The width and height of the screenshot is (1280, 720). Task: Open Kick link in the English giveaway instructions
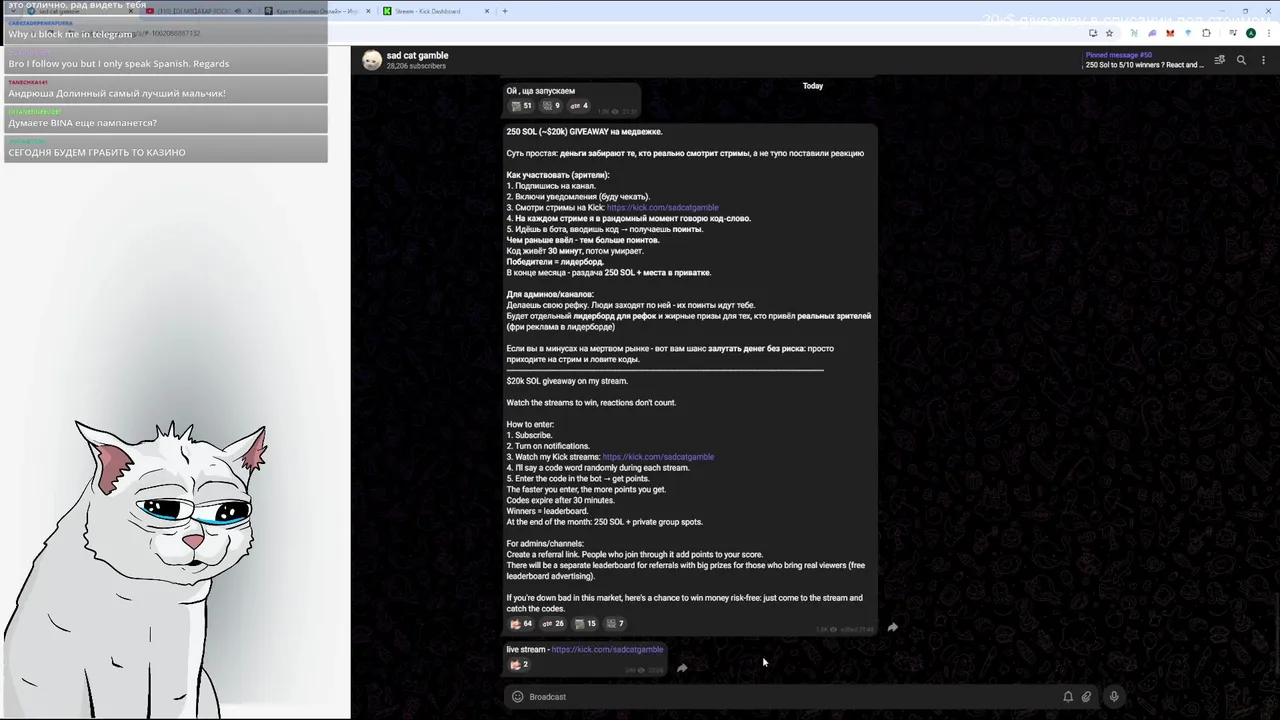658,457
